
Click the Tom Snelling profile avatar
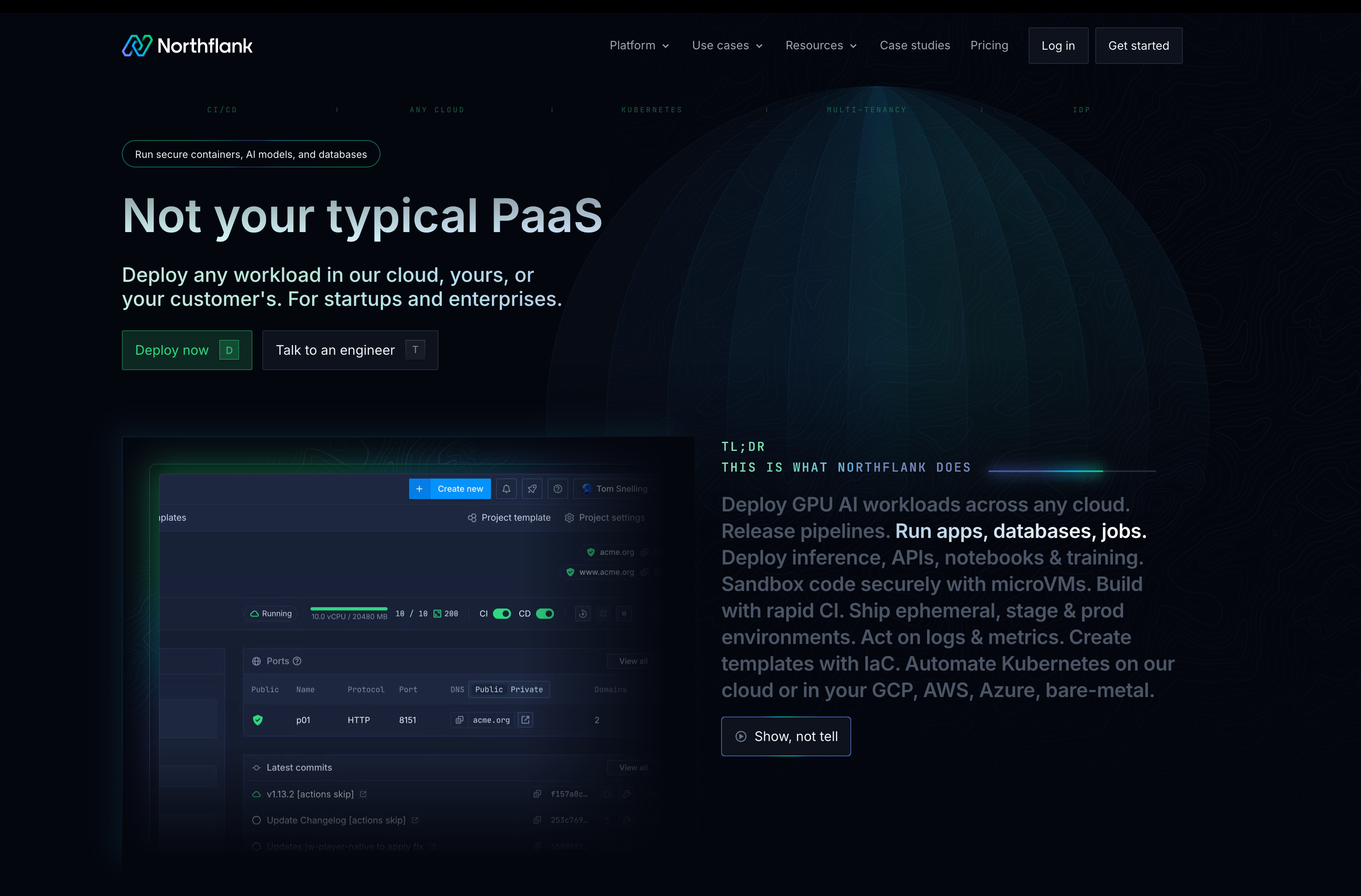coord(587,489)
